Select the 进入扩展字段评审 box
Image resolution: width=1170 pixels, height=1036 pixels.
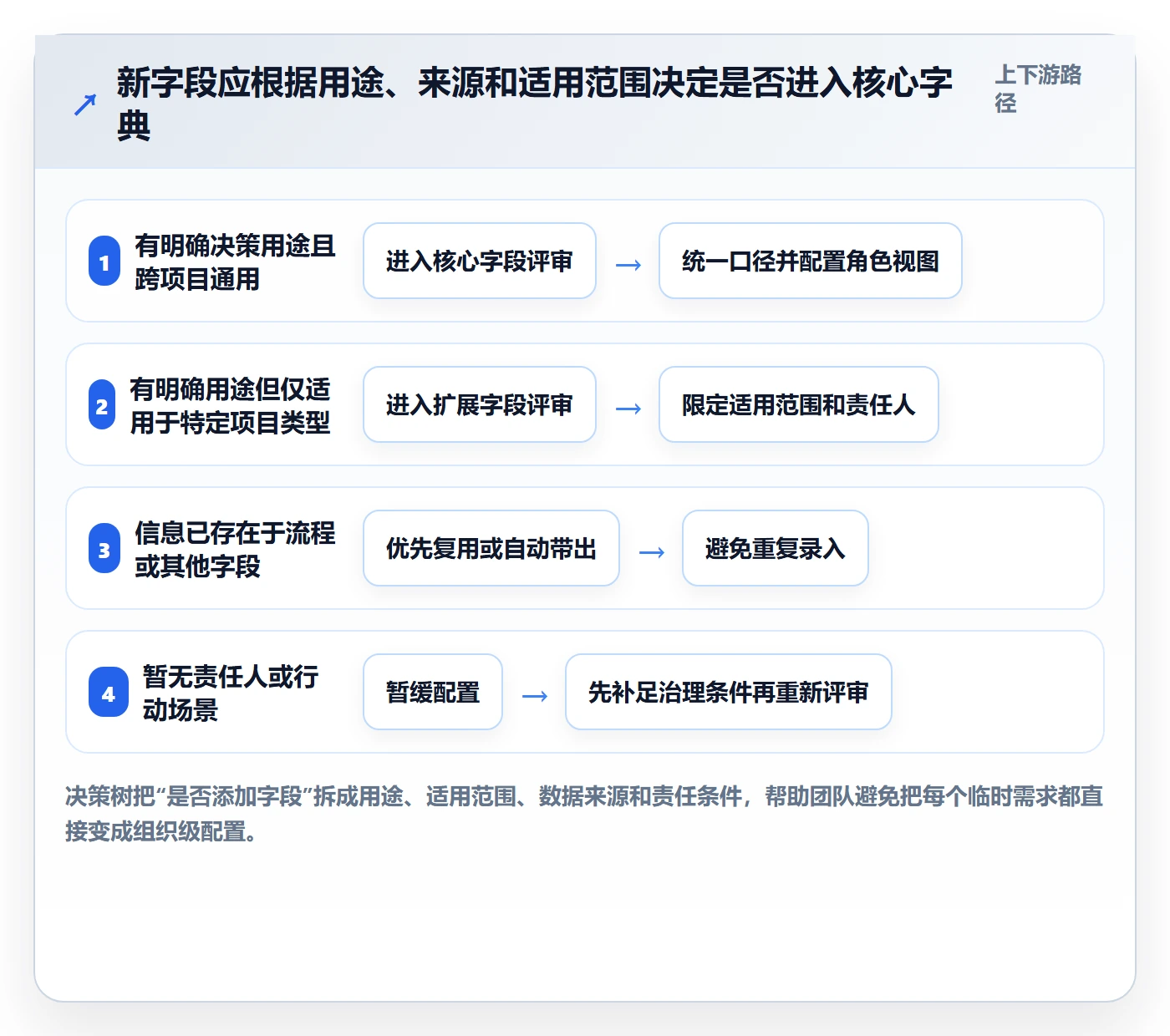point(480,404)
